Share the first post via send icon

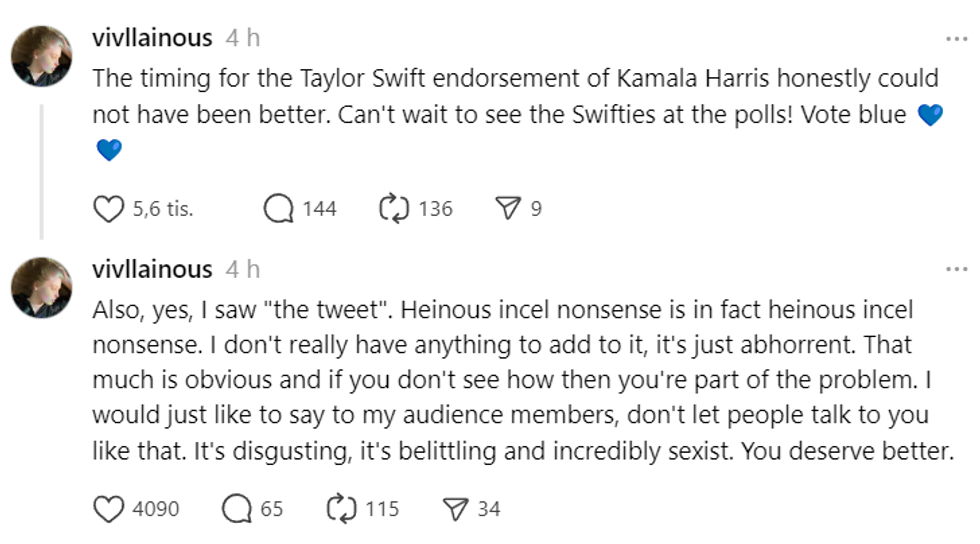[509, 209]
